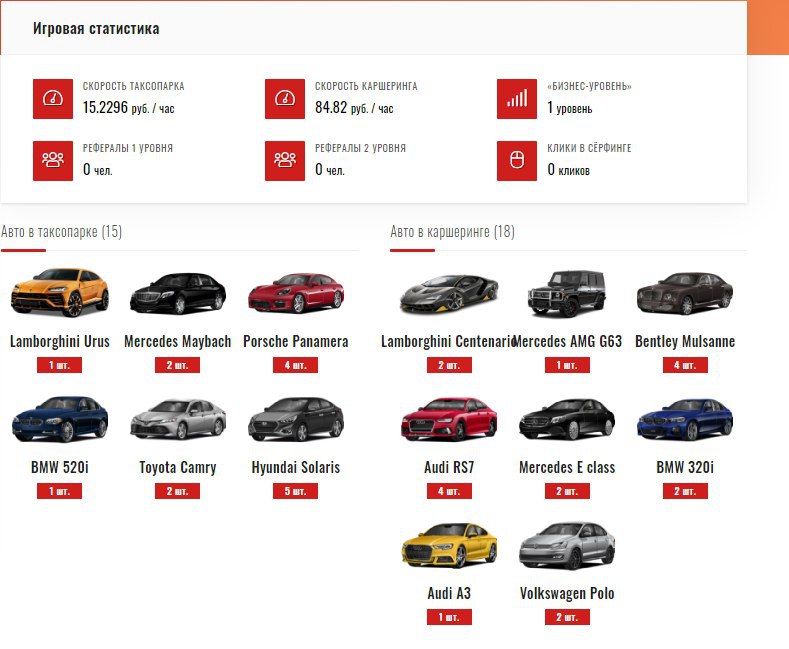Click the '2 шт.' badge under Lamborghini Centenario
Viewport: 789px width, 649px height.
[x=449, y=365]
